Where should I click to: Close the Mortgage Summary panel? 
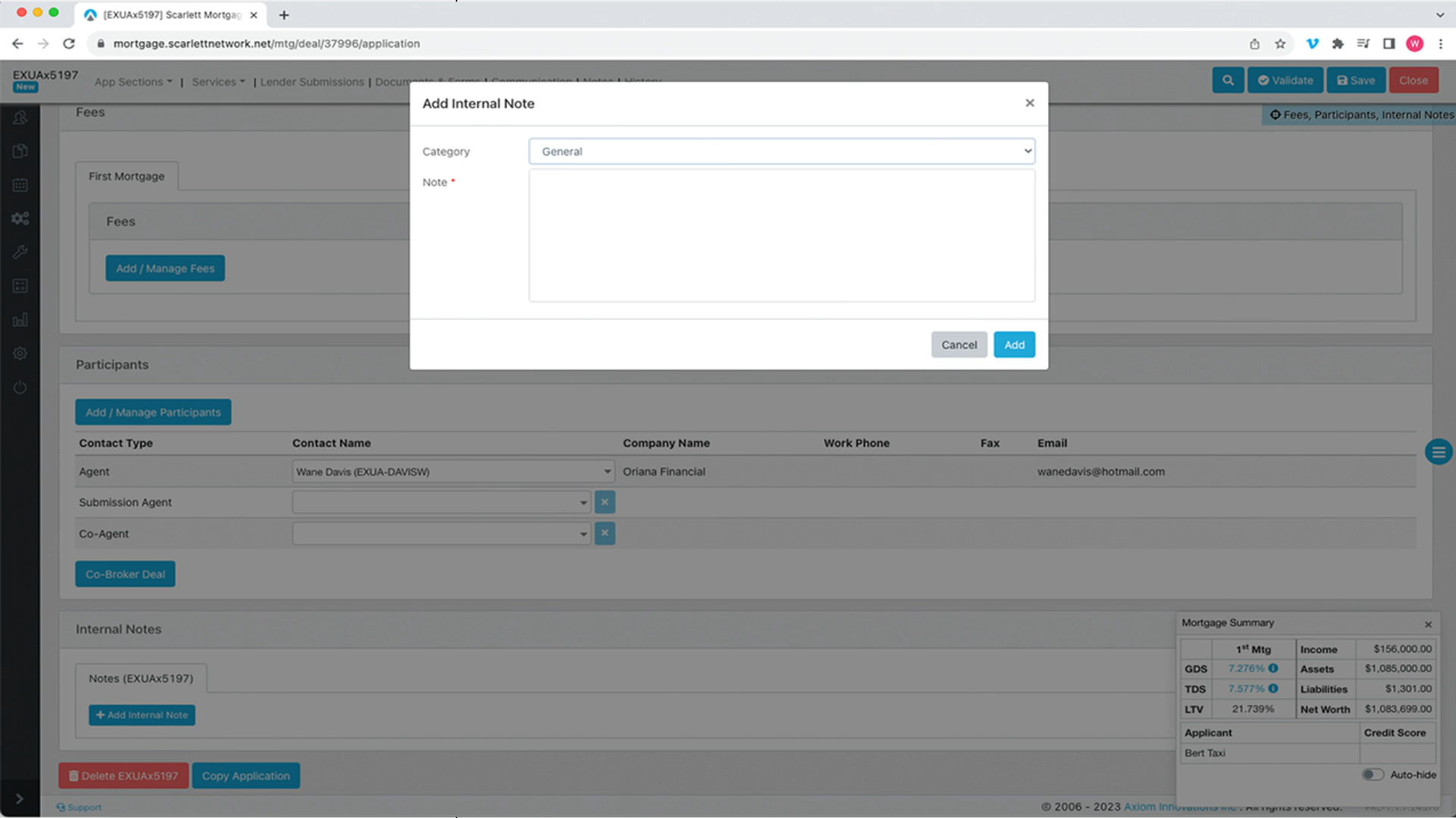1428,624
